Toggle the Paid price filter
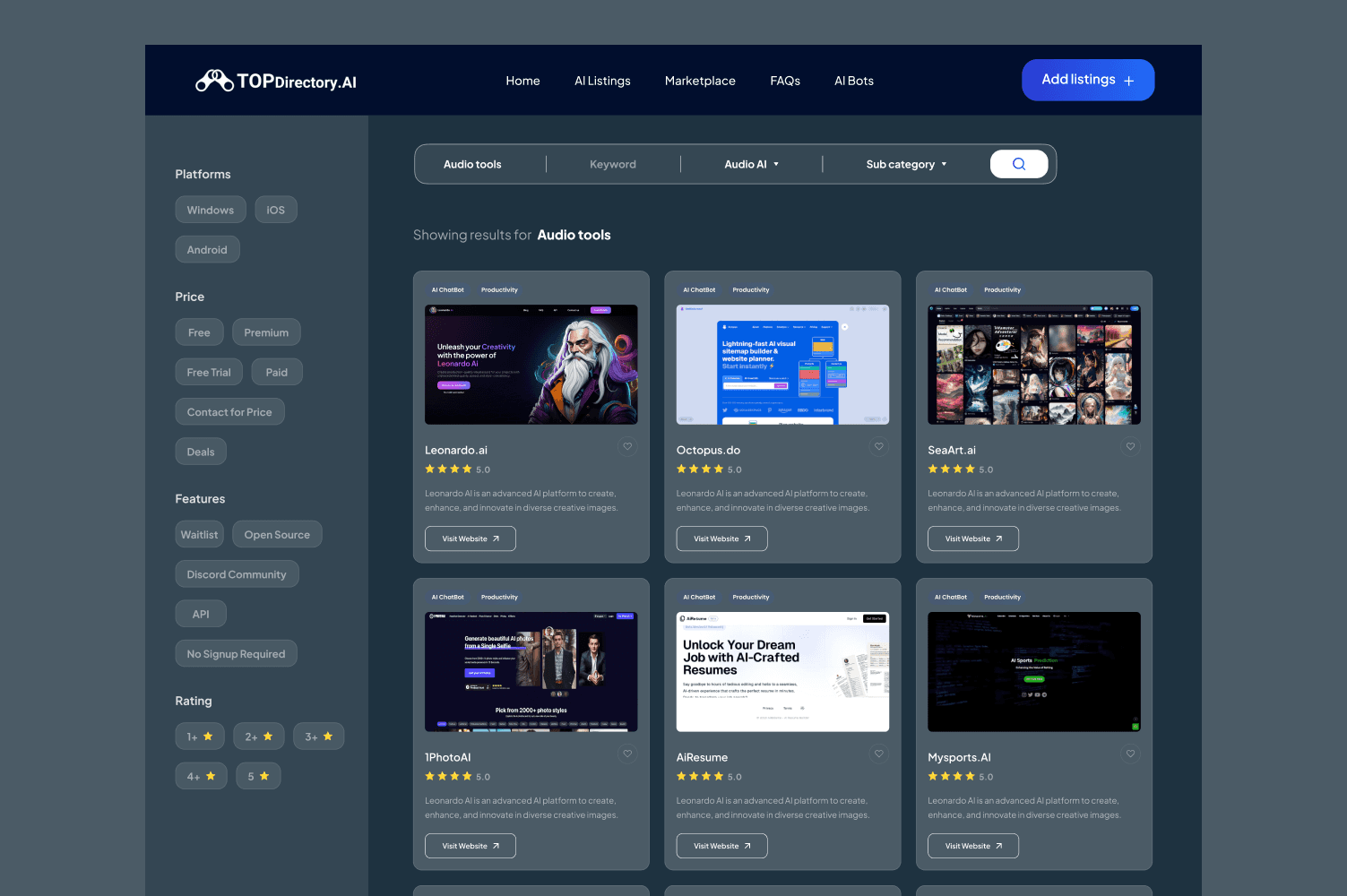The height and width of the screenshot is (896, 1347). tap(277, 372)
